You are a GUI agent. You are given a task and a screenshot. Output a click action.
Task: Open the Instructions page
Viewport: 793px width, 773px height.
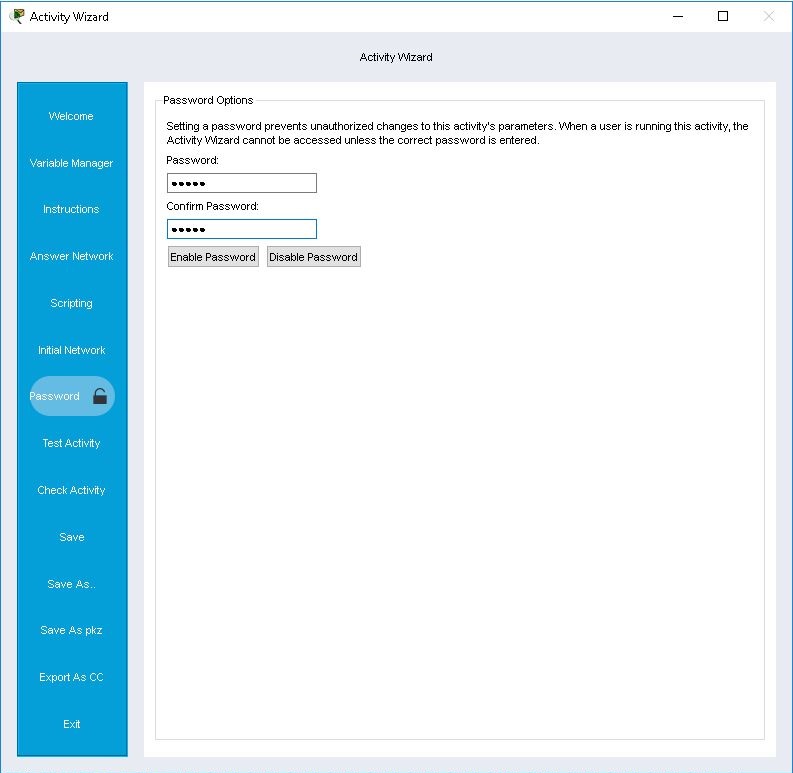71,209
